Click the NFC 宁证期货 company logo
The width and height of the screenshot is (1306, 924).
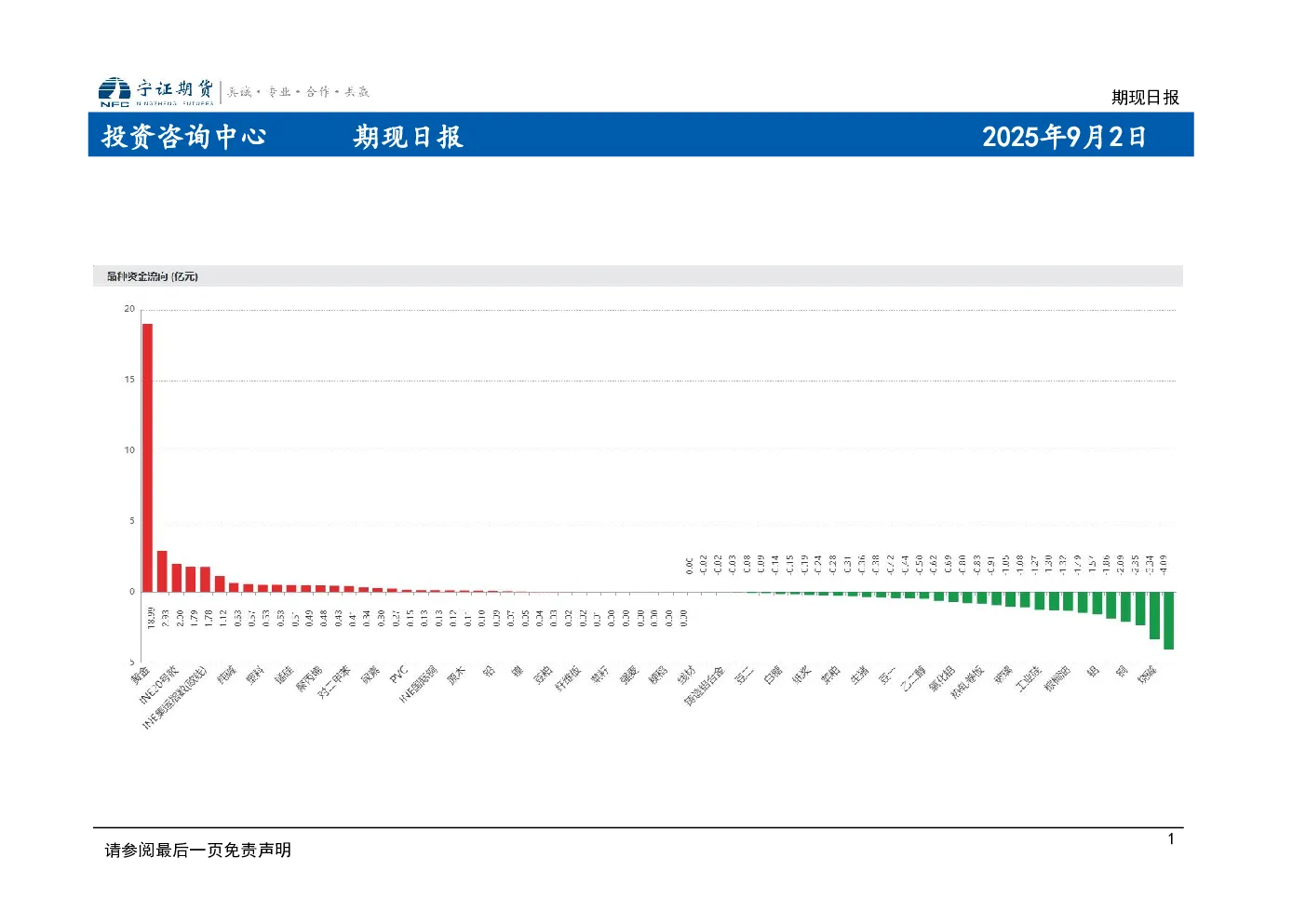pyautogui.click(x=156, y=91)
